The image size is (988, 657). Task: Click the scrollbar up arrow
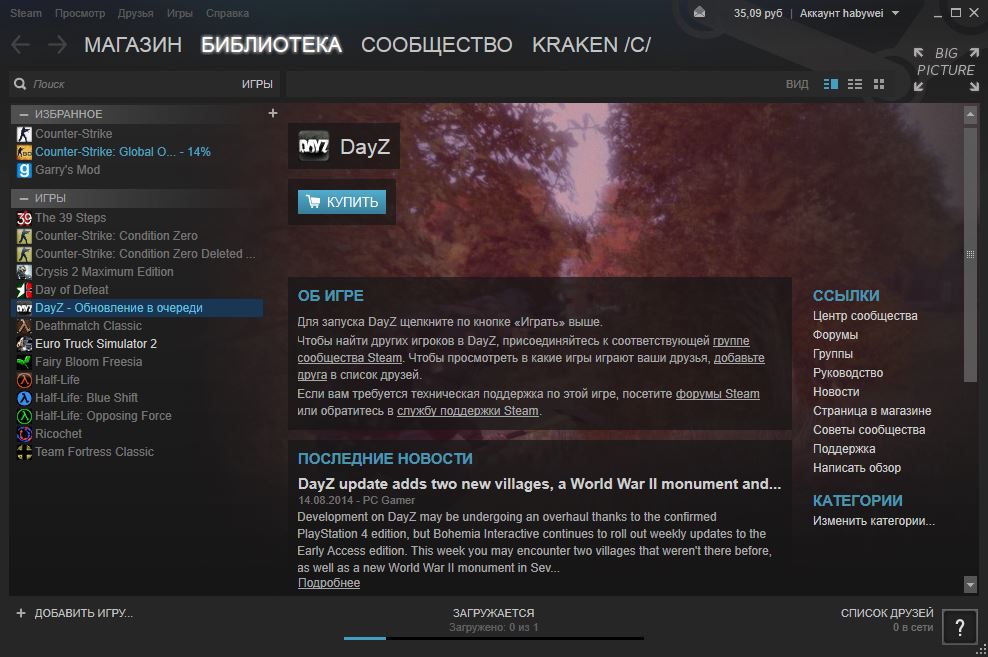(x=970, y=114)
